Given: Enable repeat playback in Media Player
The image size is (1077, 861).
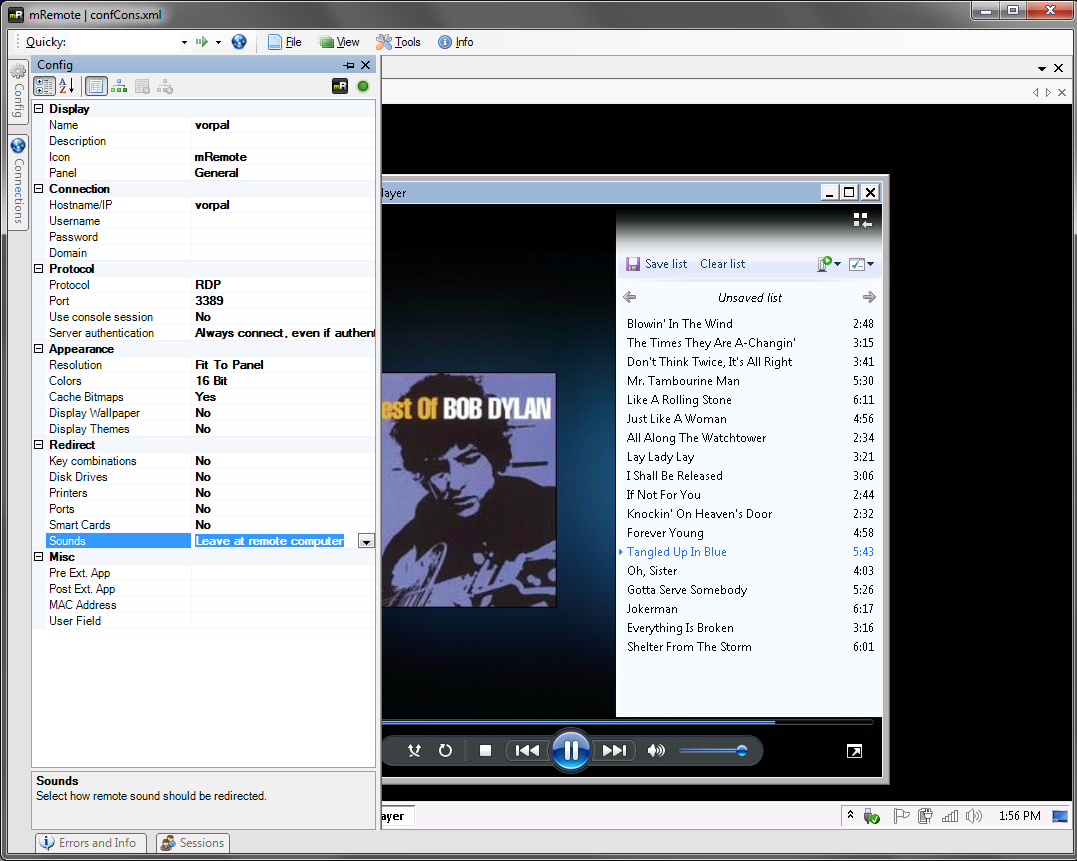Looking at the screenshot, I should coord(445,749).
